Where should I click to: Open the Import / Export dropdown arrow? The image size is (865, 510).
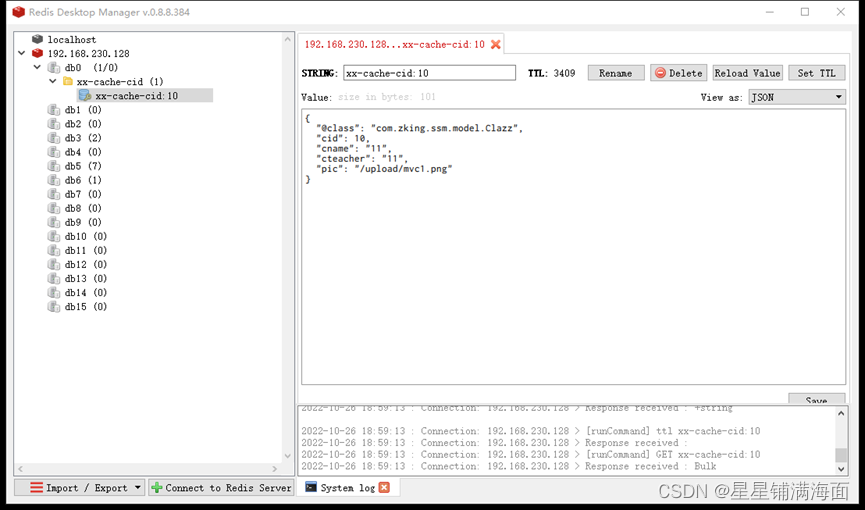(x=137, y=488)
